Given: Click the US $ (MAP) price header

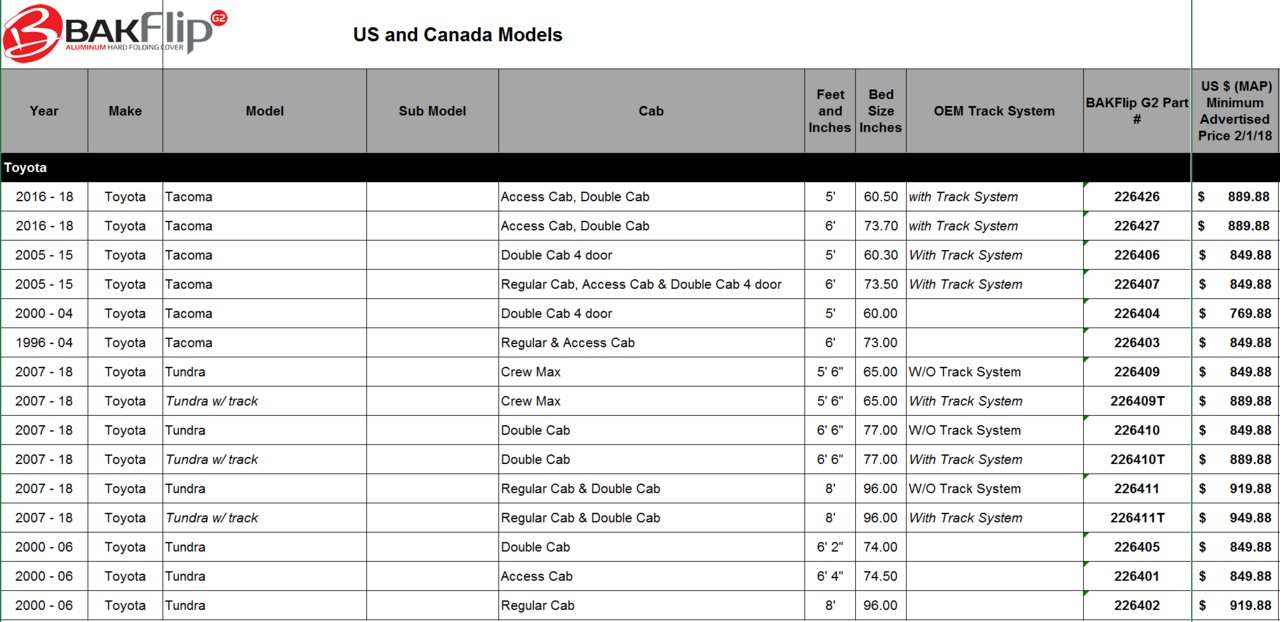Looking at the screenshot, I should pyautogui.click(x=1236, y=111).
